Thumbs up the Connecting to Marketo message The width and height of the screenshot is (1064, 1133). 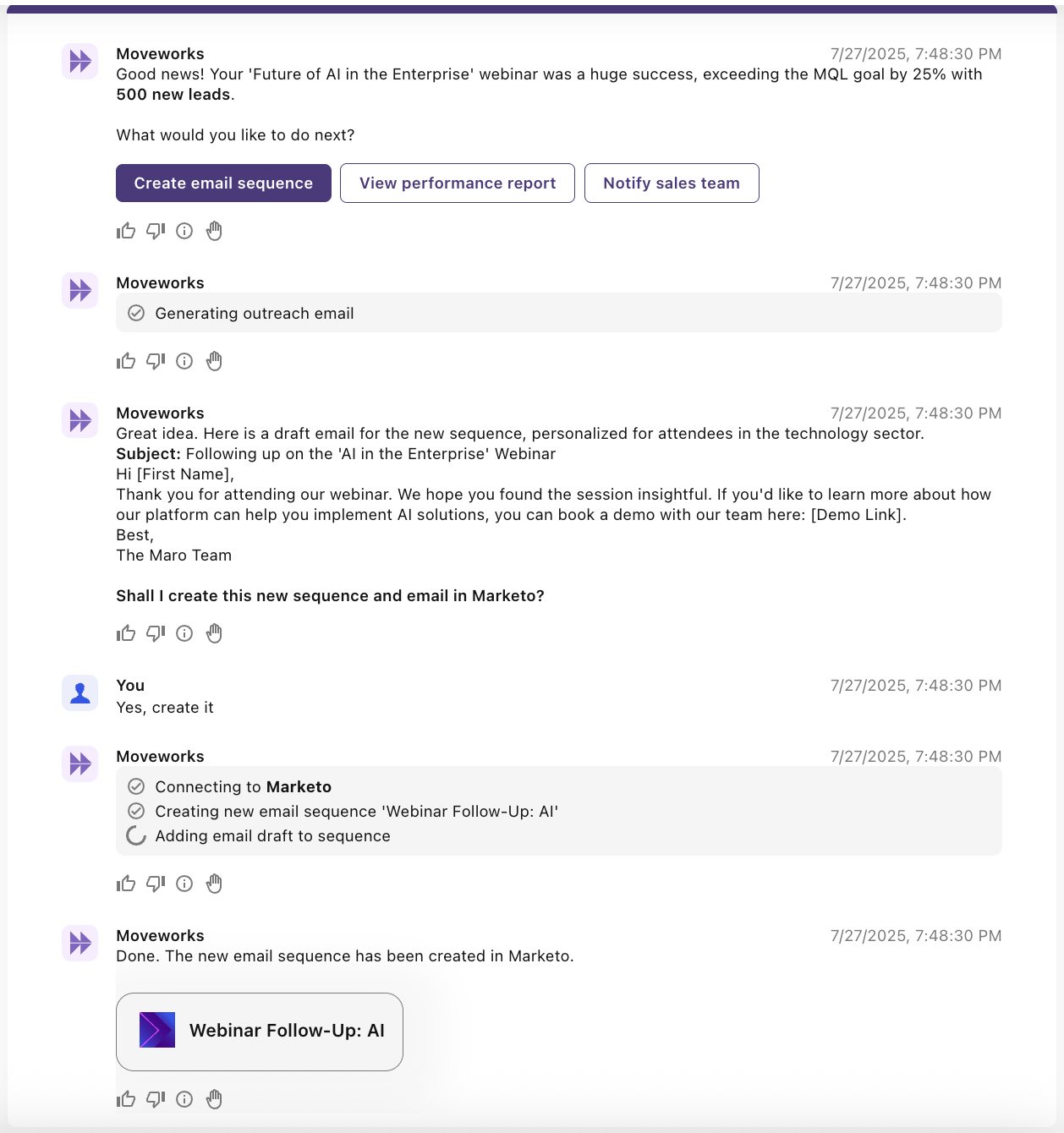[126, 884]
